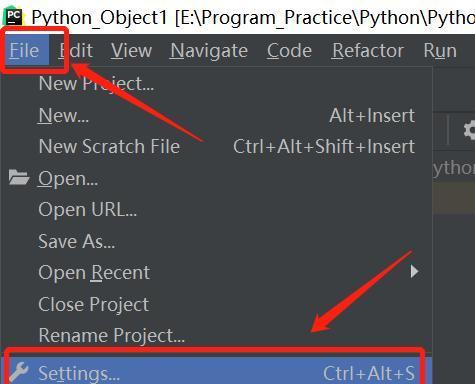This screenshot has width=475, height=384.
Task: Open the Run menu
Action: click(x=440, y=51)
